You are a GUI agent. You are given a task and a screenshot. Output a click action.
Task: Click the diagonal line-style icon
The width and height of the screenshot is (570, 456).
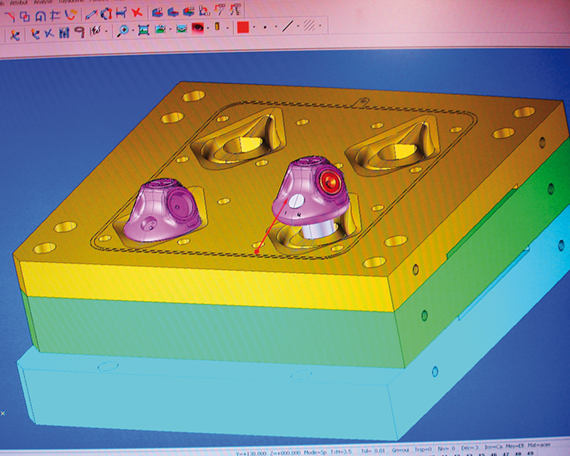(x=288, y=26)
